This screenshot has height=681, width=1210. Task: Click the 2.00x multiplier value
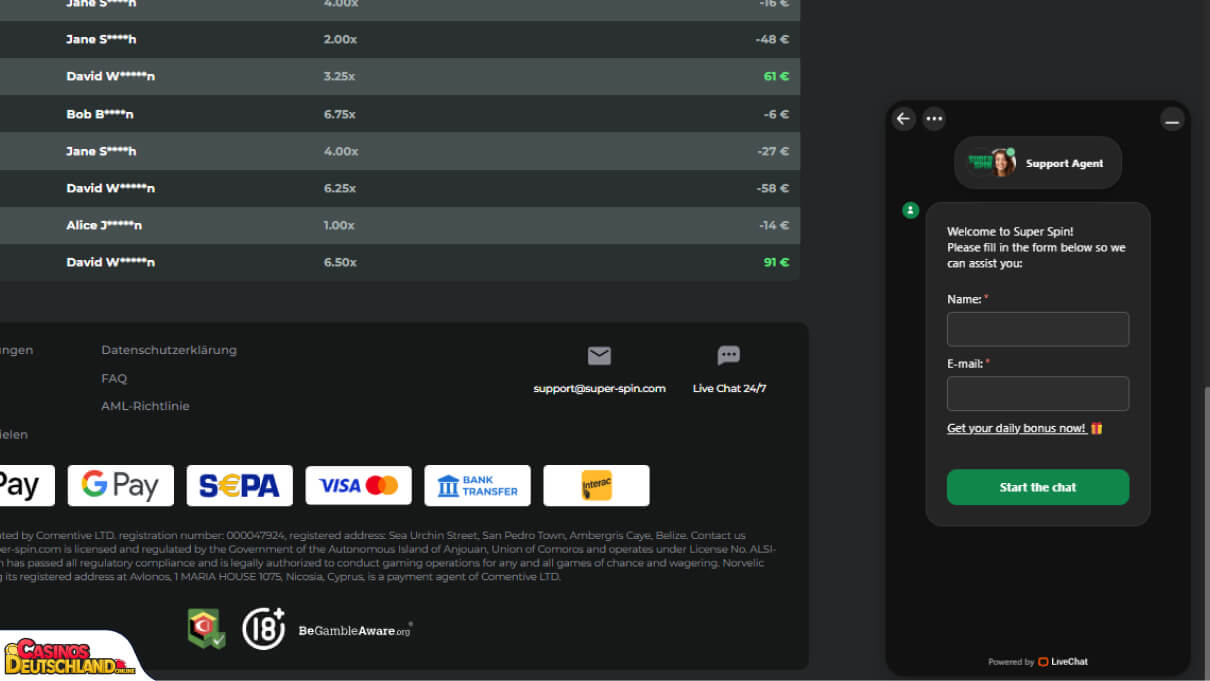(x=340, y=39)
